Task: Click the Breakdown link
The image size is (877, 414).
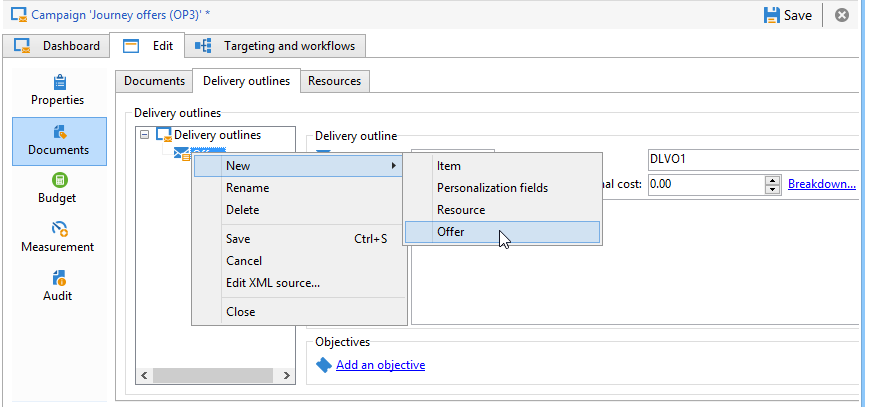Action: click(821, 184)
